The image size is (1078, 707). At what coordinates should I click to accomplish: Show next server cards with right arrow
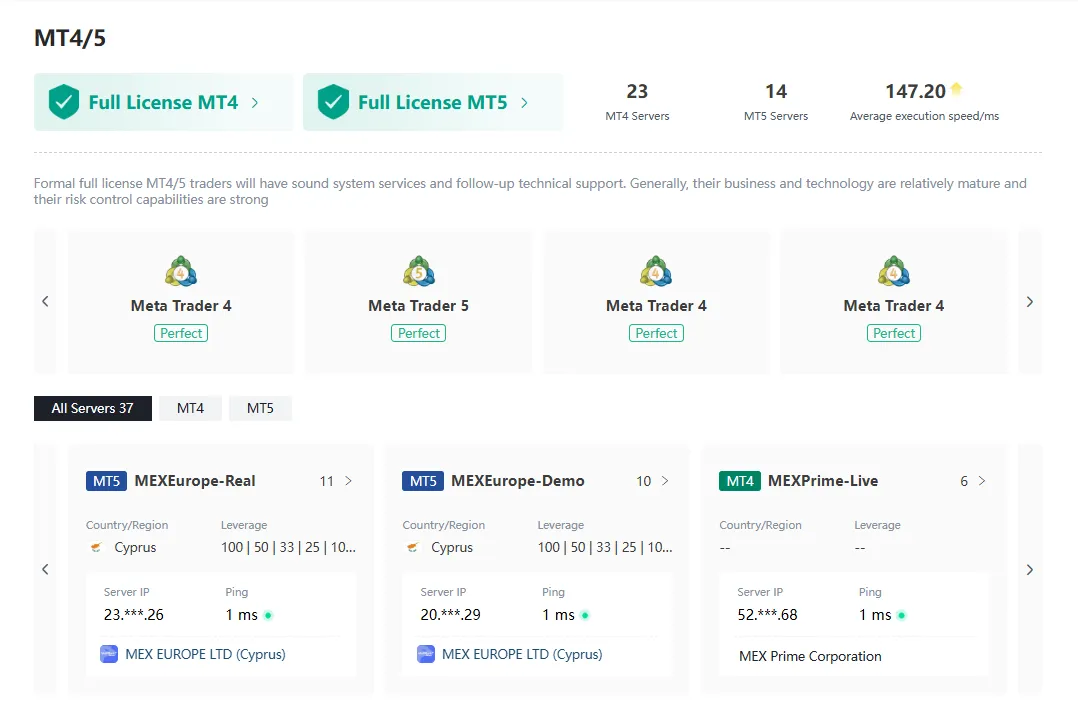(x=1030, y=569)
